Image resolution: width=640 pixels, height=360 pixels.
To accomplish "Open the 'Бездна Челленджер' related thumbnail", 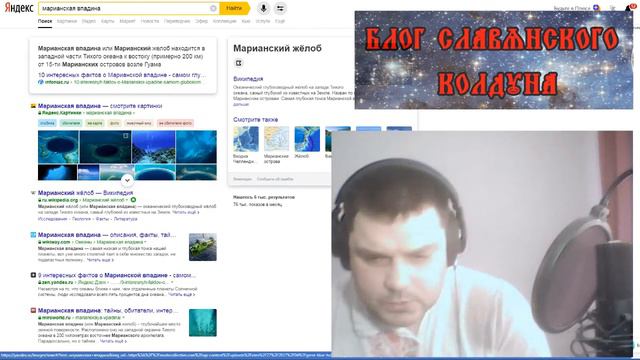I will (246, 139).
